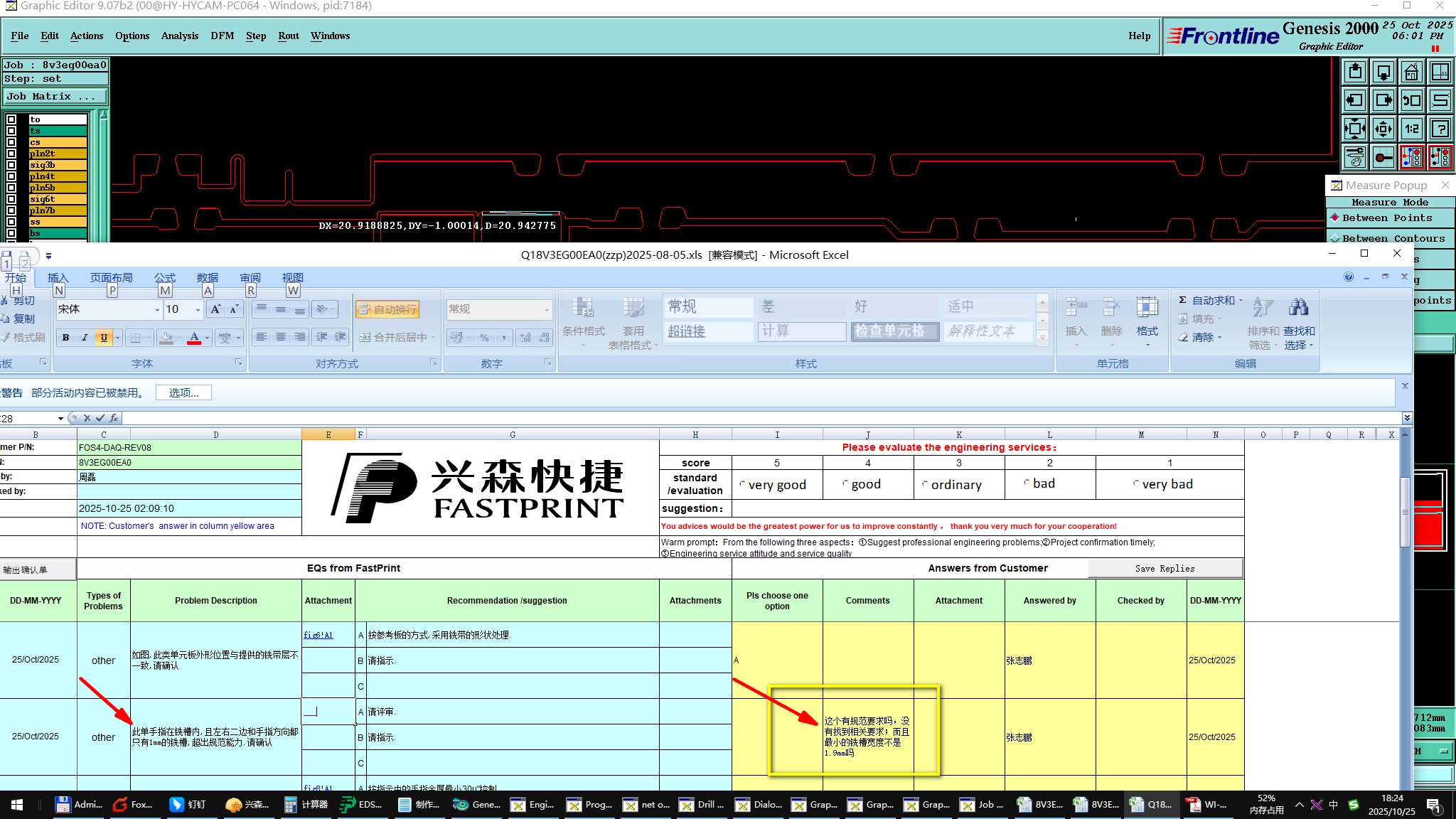
Task: Click the find and select binoculars icon
Action: coord(1298,308)
